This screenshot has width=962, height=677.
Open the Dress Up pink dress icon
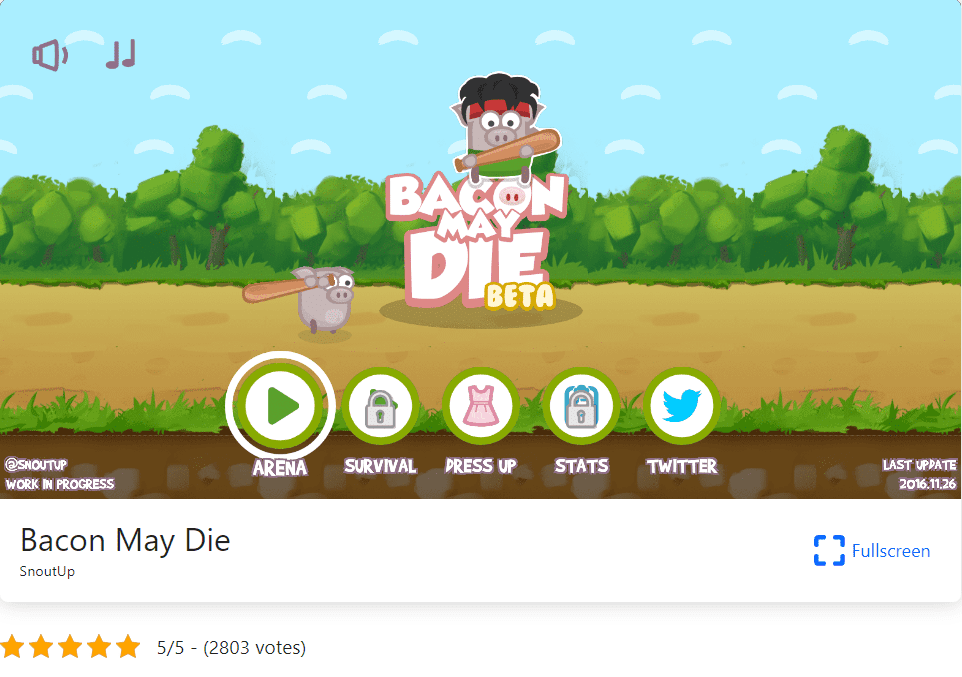[481, 406]
